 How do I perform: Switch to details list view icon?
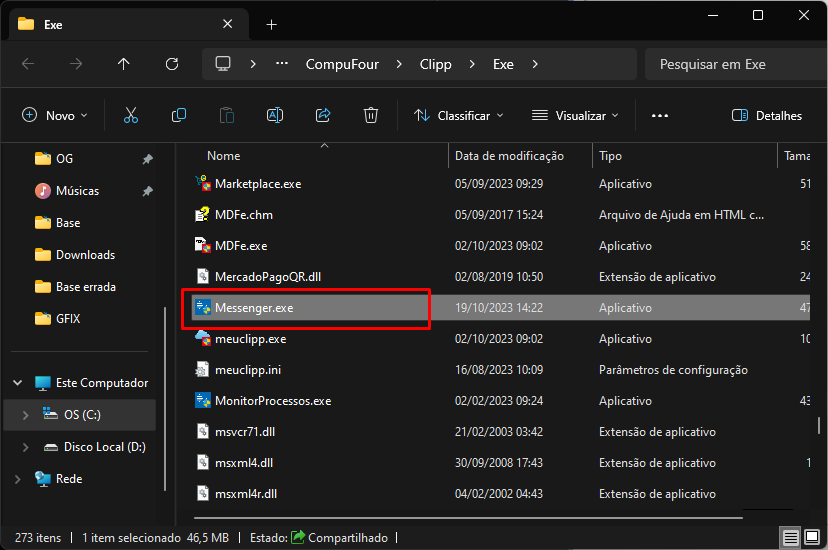790,538
